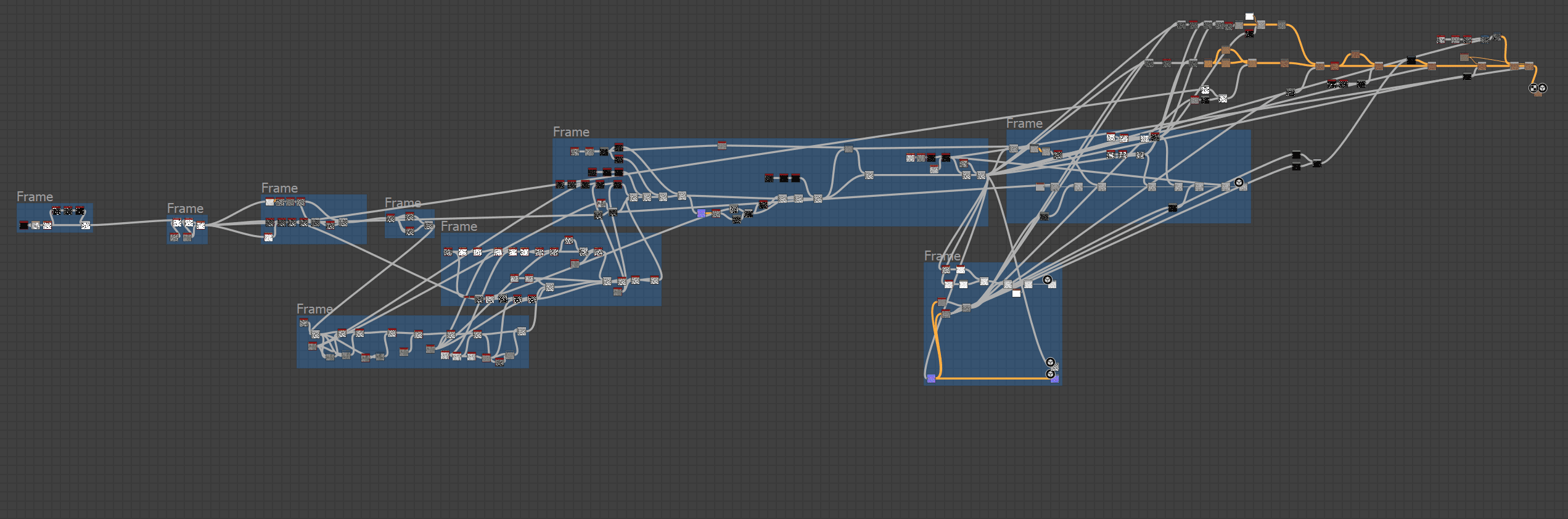1568x519 pixels.
Task: Click the thick horizontal orange wire between purple nodes
Action: (993, 378)
